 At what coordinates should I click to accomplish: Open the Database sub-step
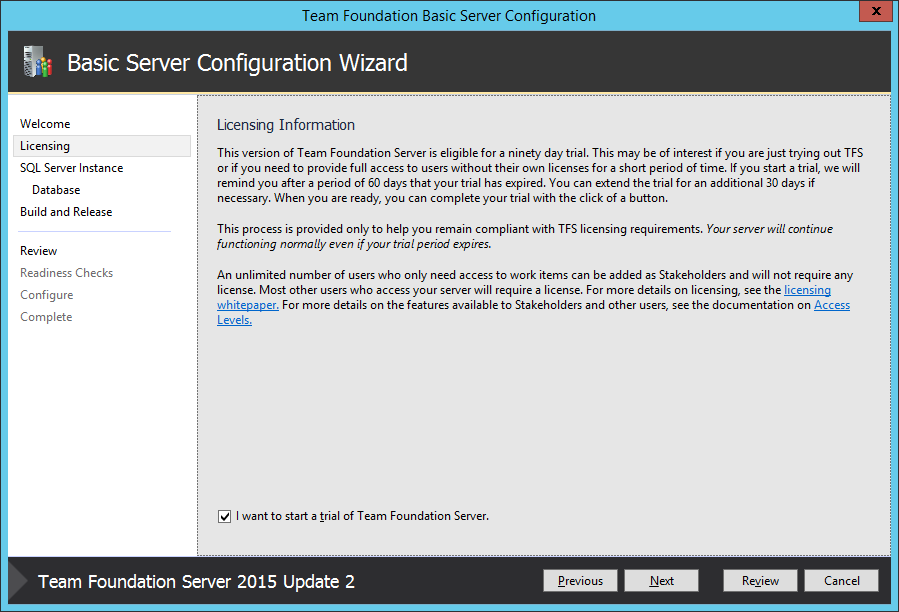coord(56,190)
